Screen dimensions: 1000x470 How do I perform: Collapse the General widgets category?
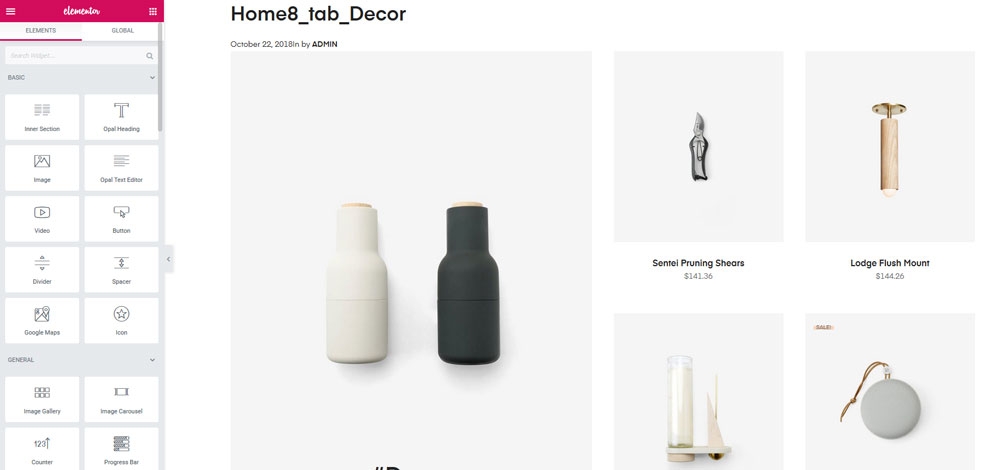coord(152,360)
